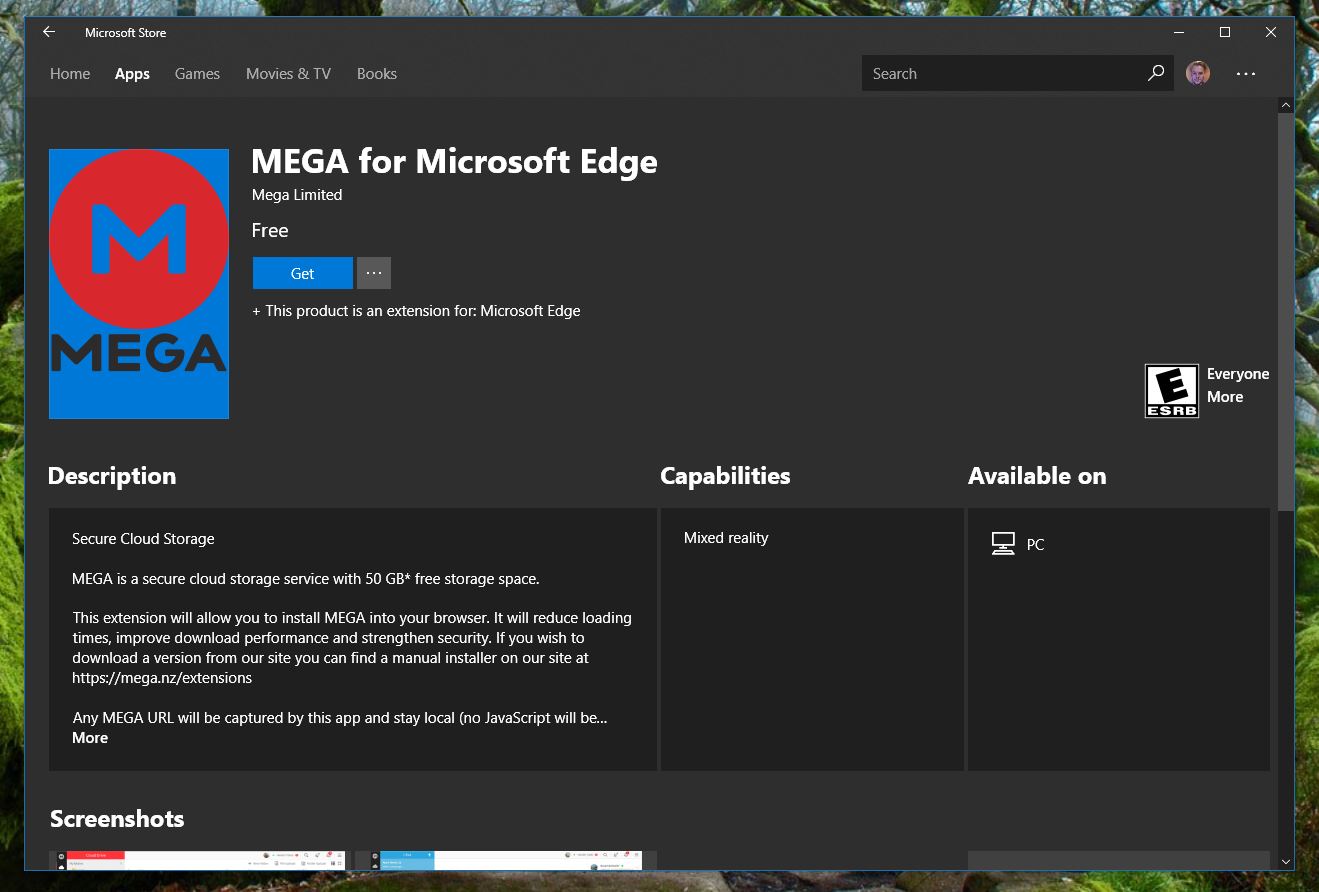1319x892 pixels.
Task: Switch to the Games tab
Action: click(197, 74)
